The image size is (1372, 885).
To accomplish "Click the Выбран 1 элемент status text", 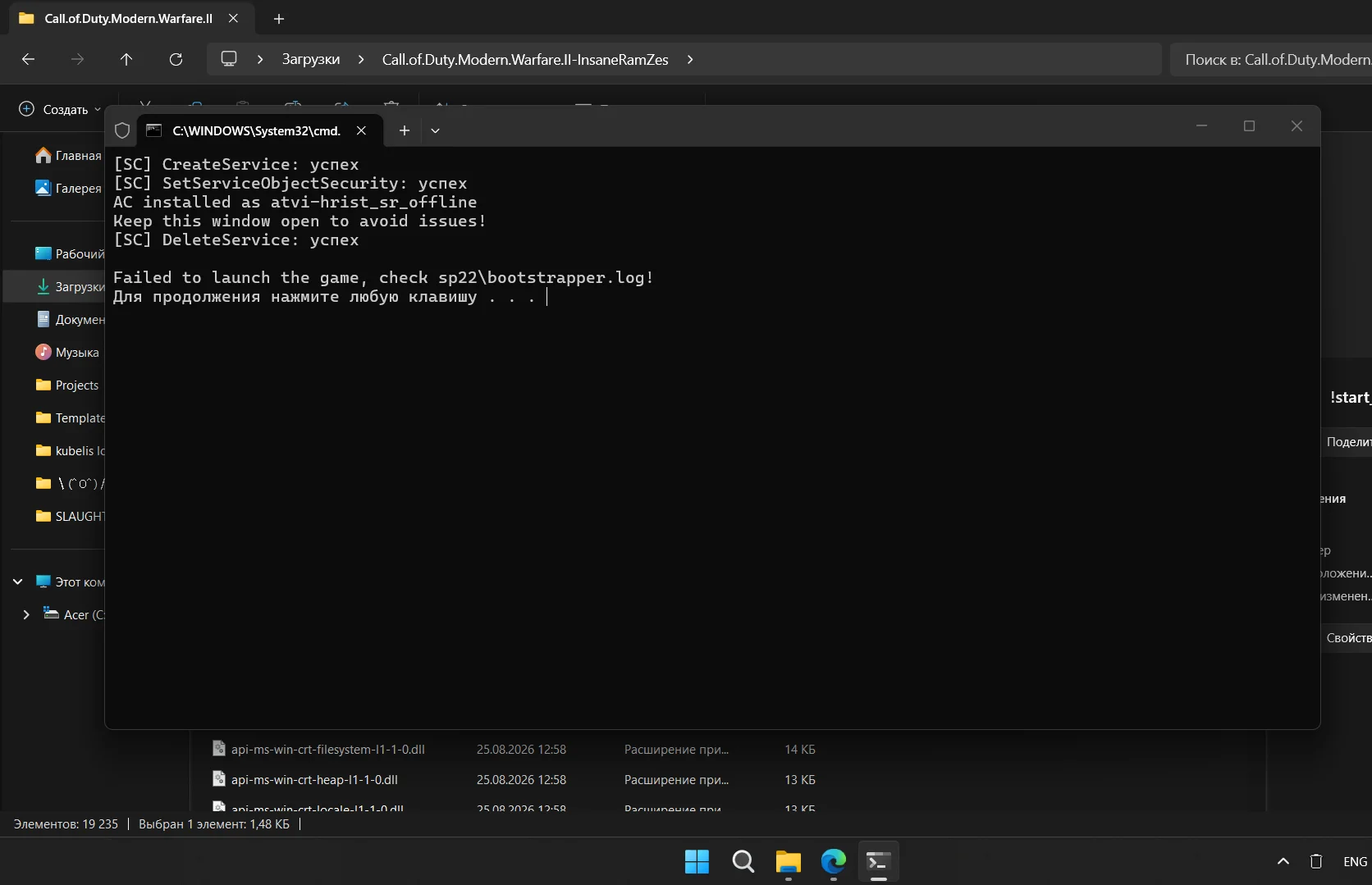I will coord(214,823).
